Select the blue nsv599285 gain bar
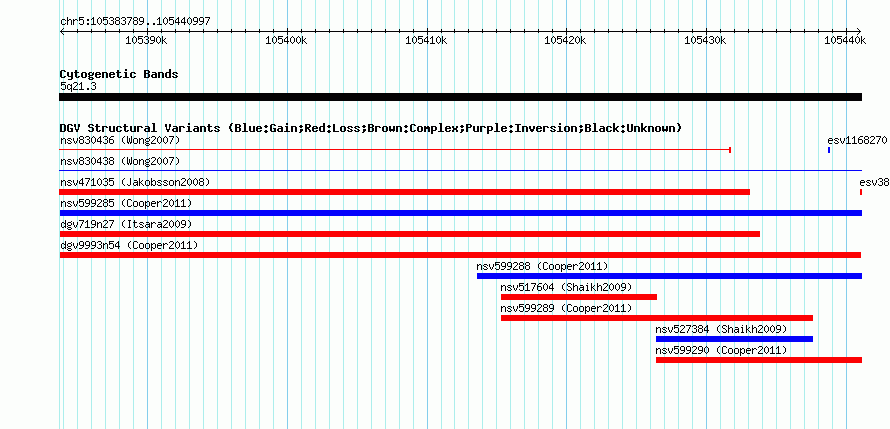This screenshot has height=429, width=890. pyautogui.click(x=460, y=213)
